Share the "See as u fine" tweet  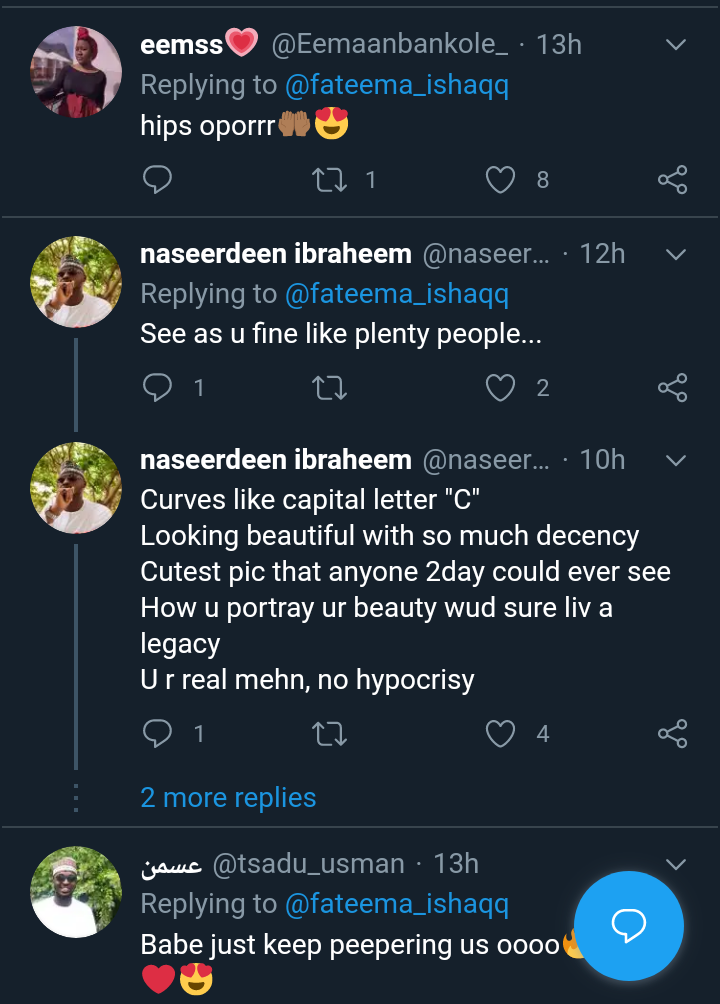pyautogui.click(x=672, y=388)
